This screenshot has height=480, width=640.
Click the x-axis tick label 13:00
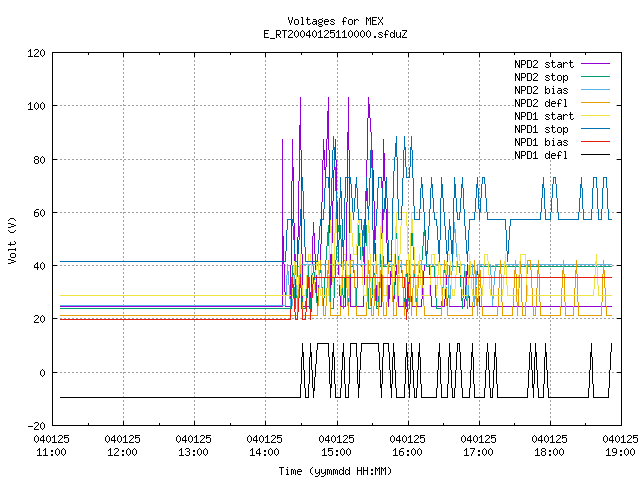click(x=193, y=452)
